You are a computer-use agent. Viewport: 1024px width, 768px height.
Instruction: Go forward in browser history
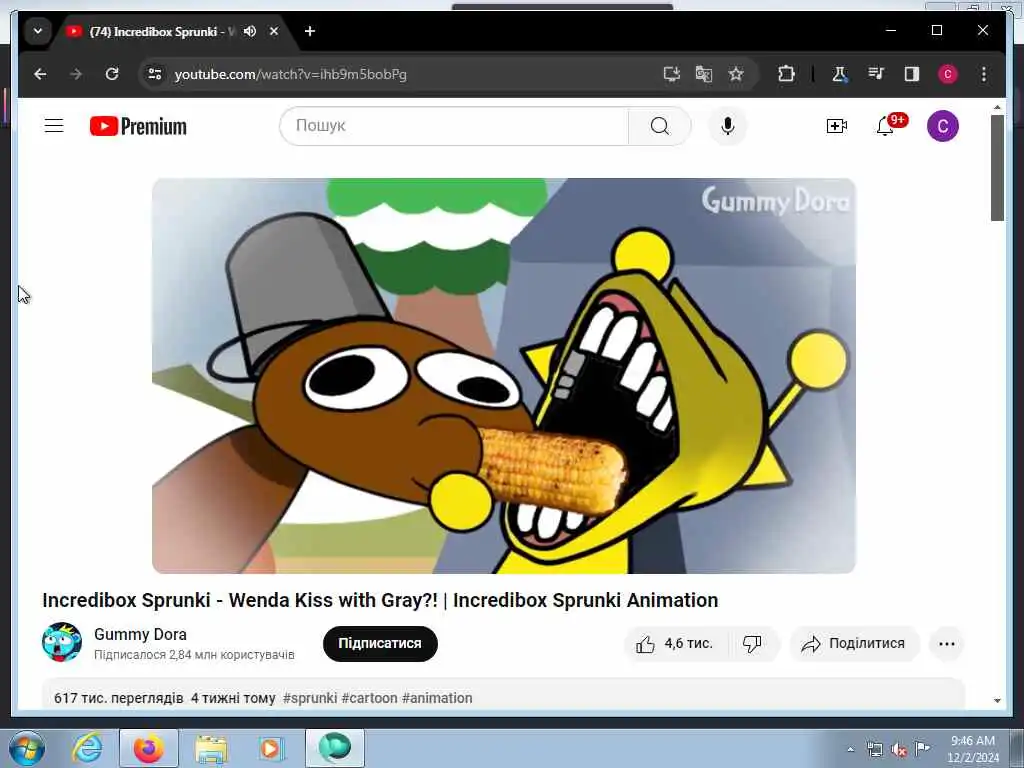tap(76, 74)
